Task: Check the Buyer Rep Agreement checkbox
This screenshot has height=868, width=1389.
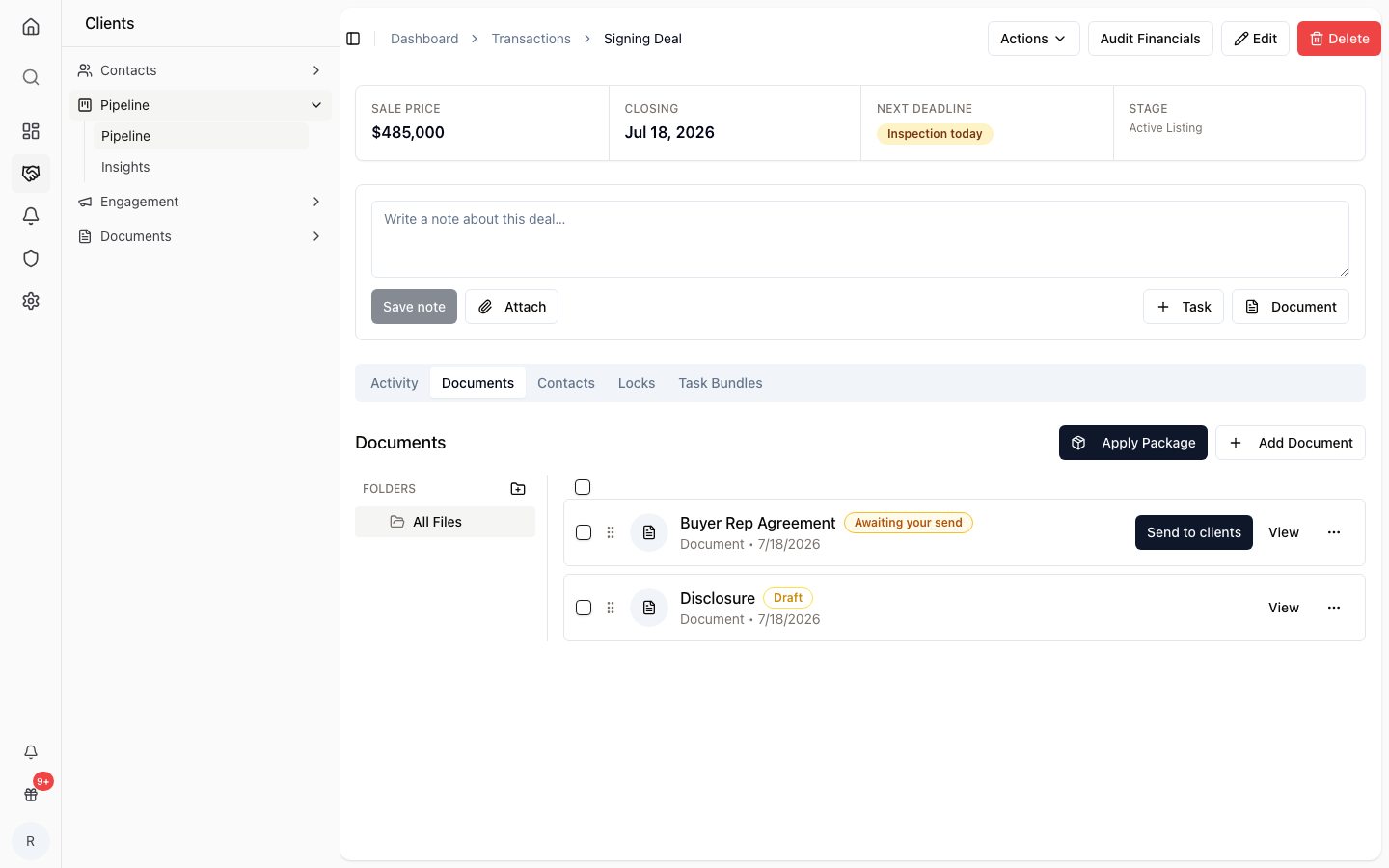Action: pos(584,532)
